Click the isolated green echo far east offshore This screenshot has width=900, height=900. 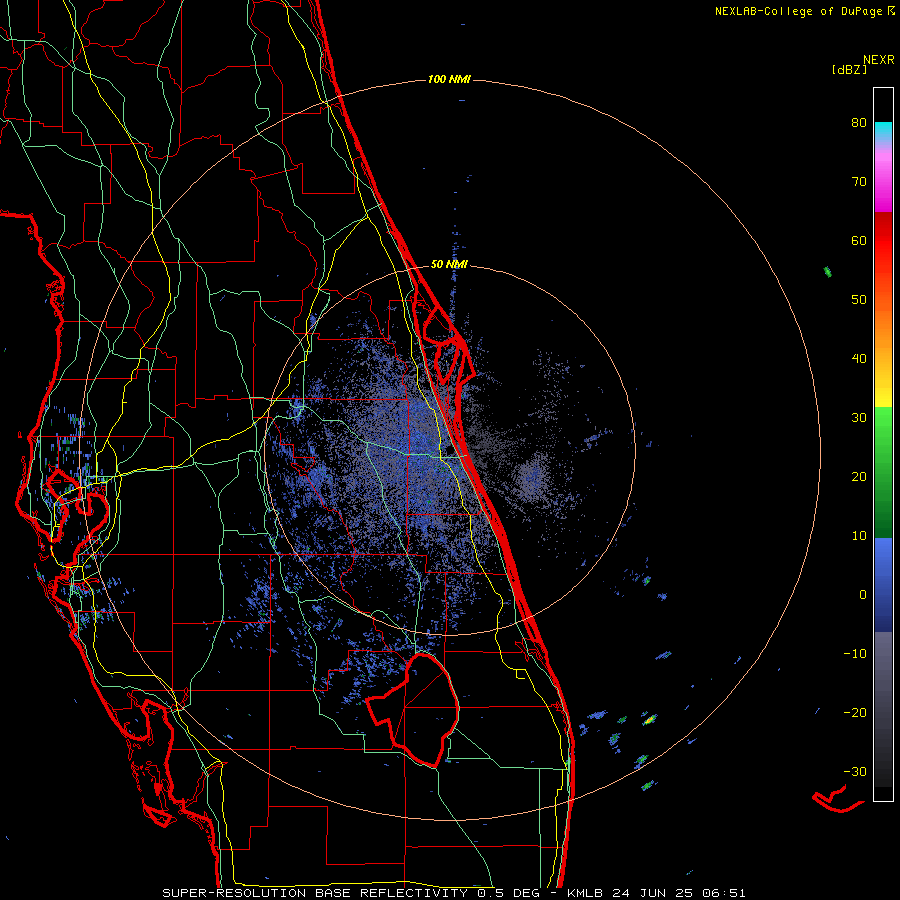828,271
